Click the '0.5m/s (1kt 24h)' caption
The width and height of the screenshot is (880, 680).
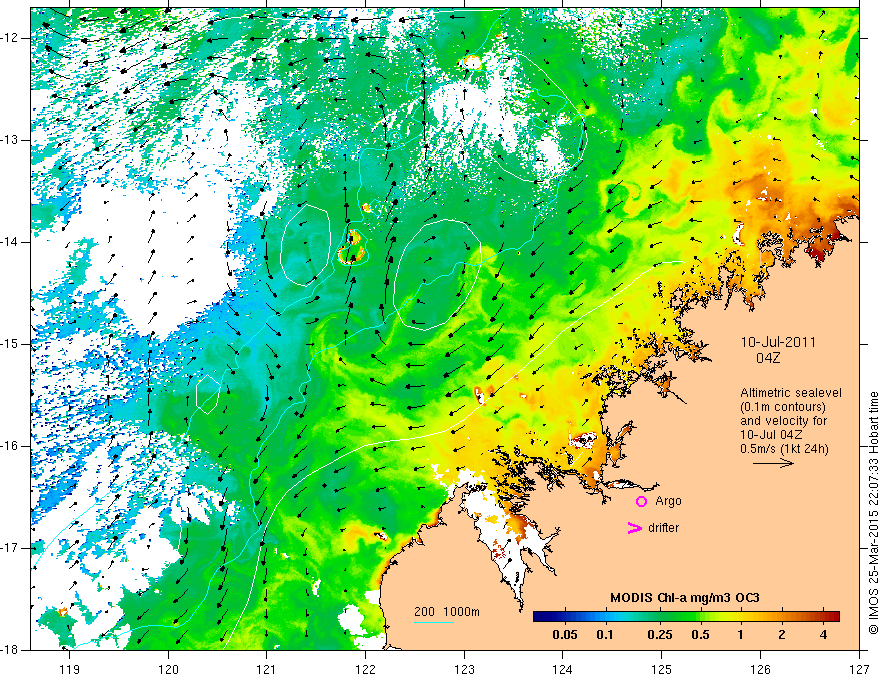[785, 449]
